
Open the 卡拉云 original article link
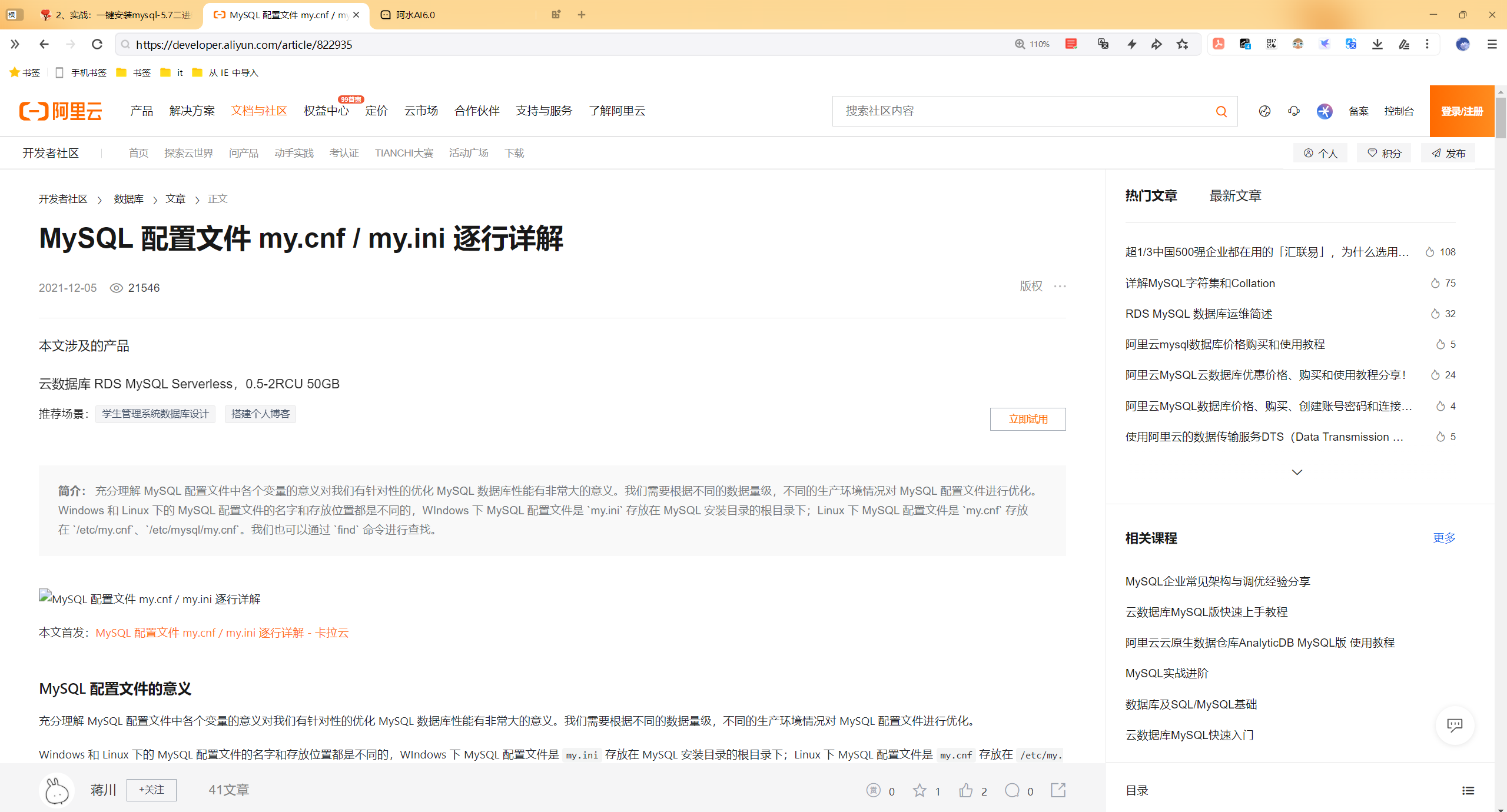222,633
